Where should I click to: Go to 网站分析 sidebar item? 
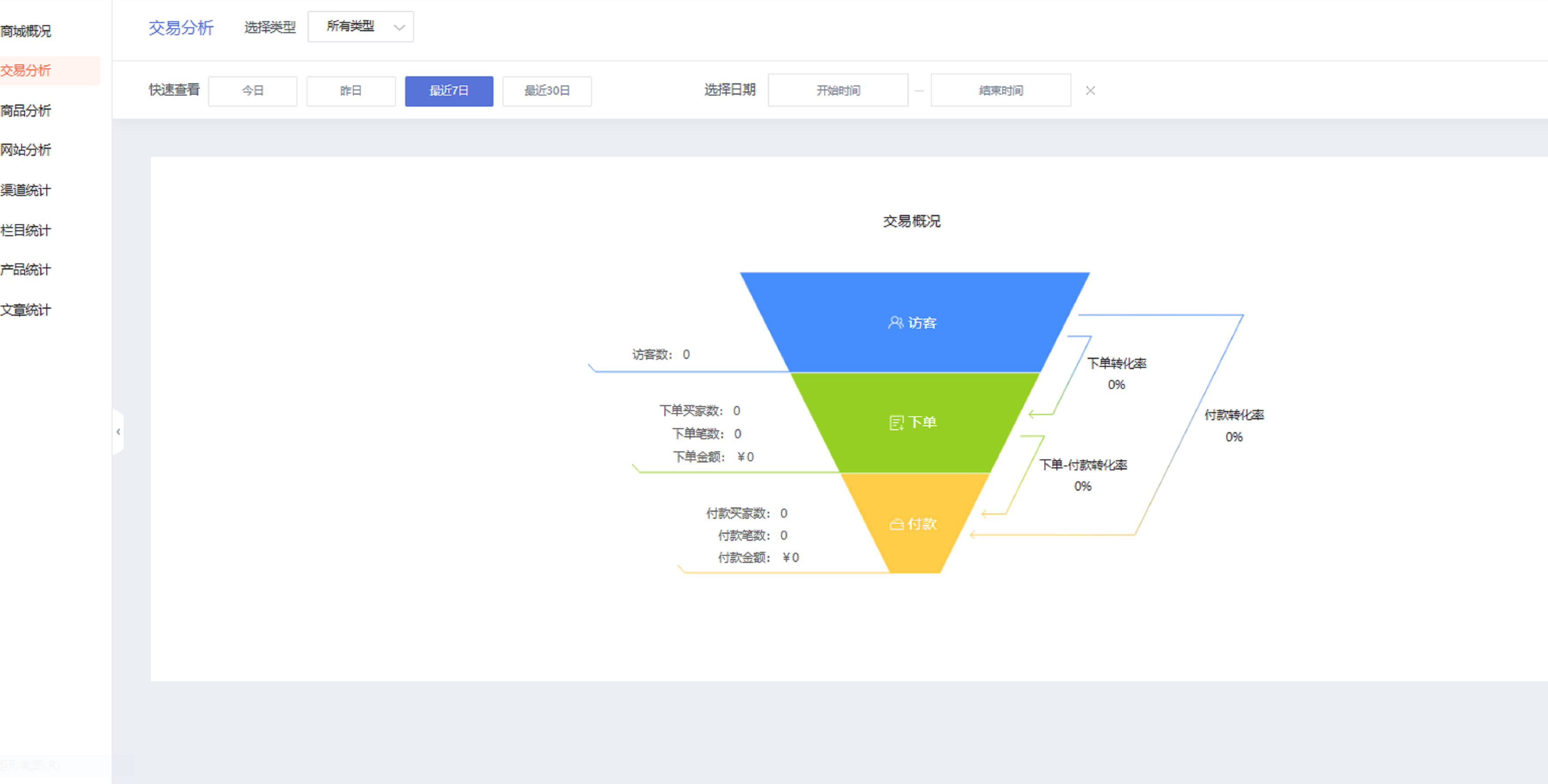26,150
